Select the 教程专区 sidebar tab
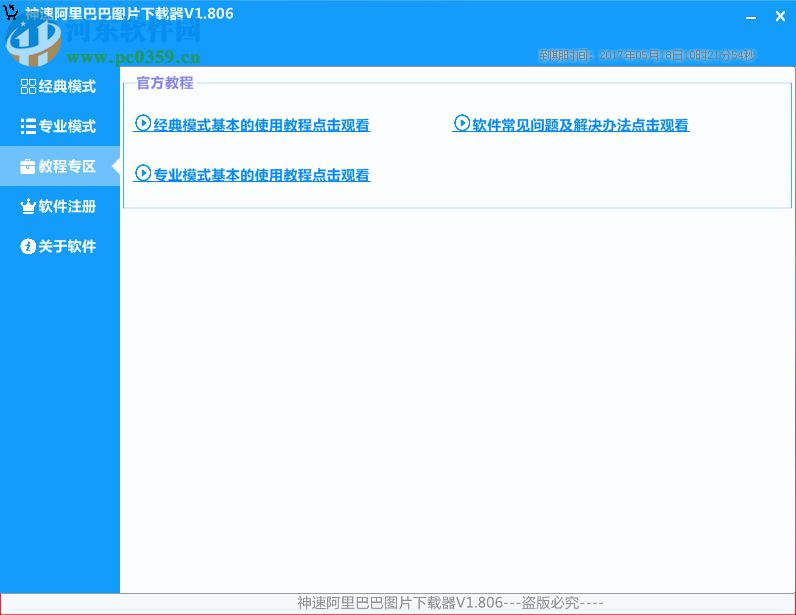Viewport: 796px width, 615px height. (59, 166)
